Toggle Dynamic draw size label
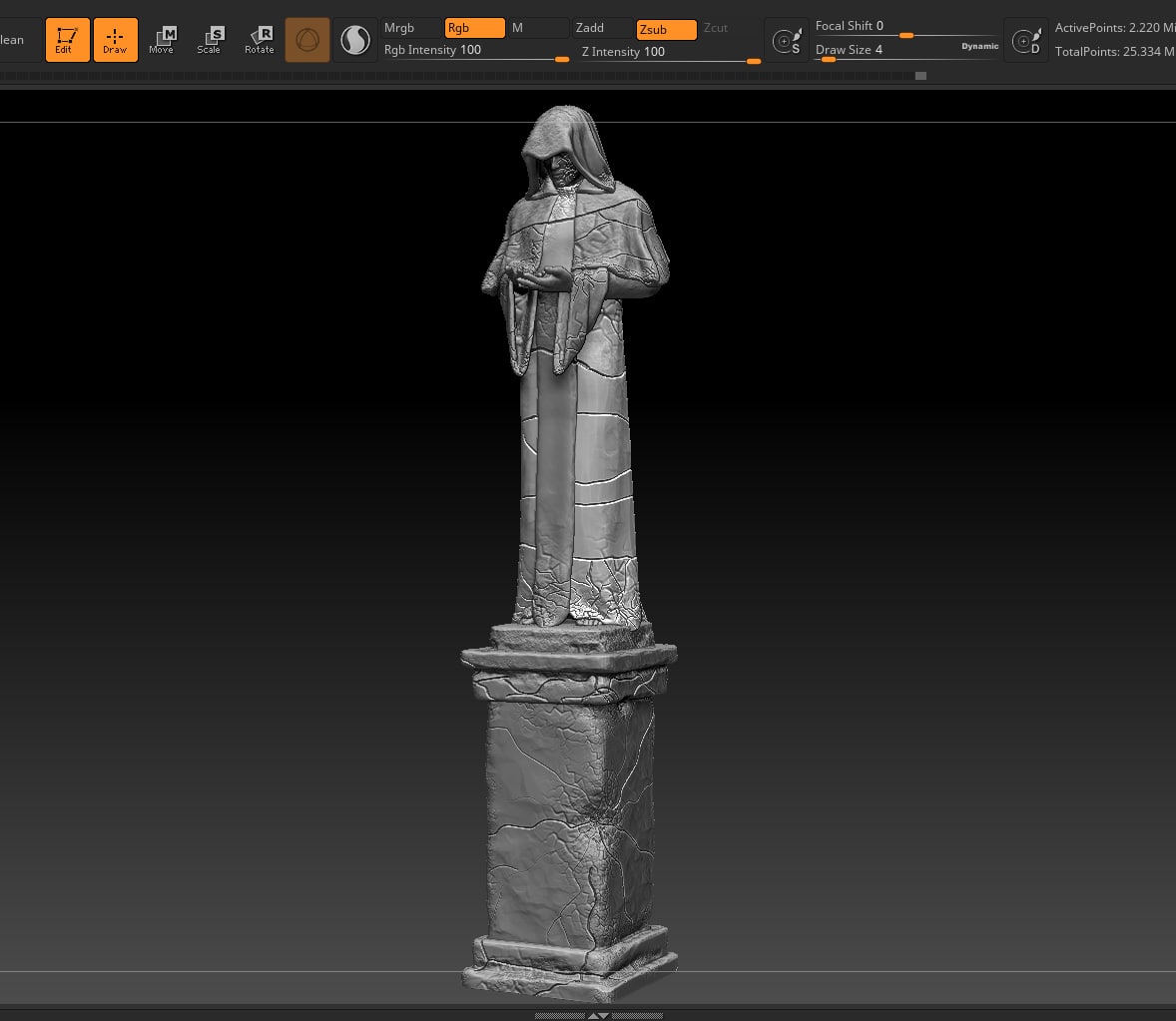Screen dimensions: 1176x1021 [x=979, y=46]
